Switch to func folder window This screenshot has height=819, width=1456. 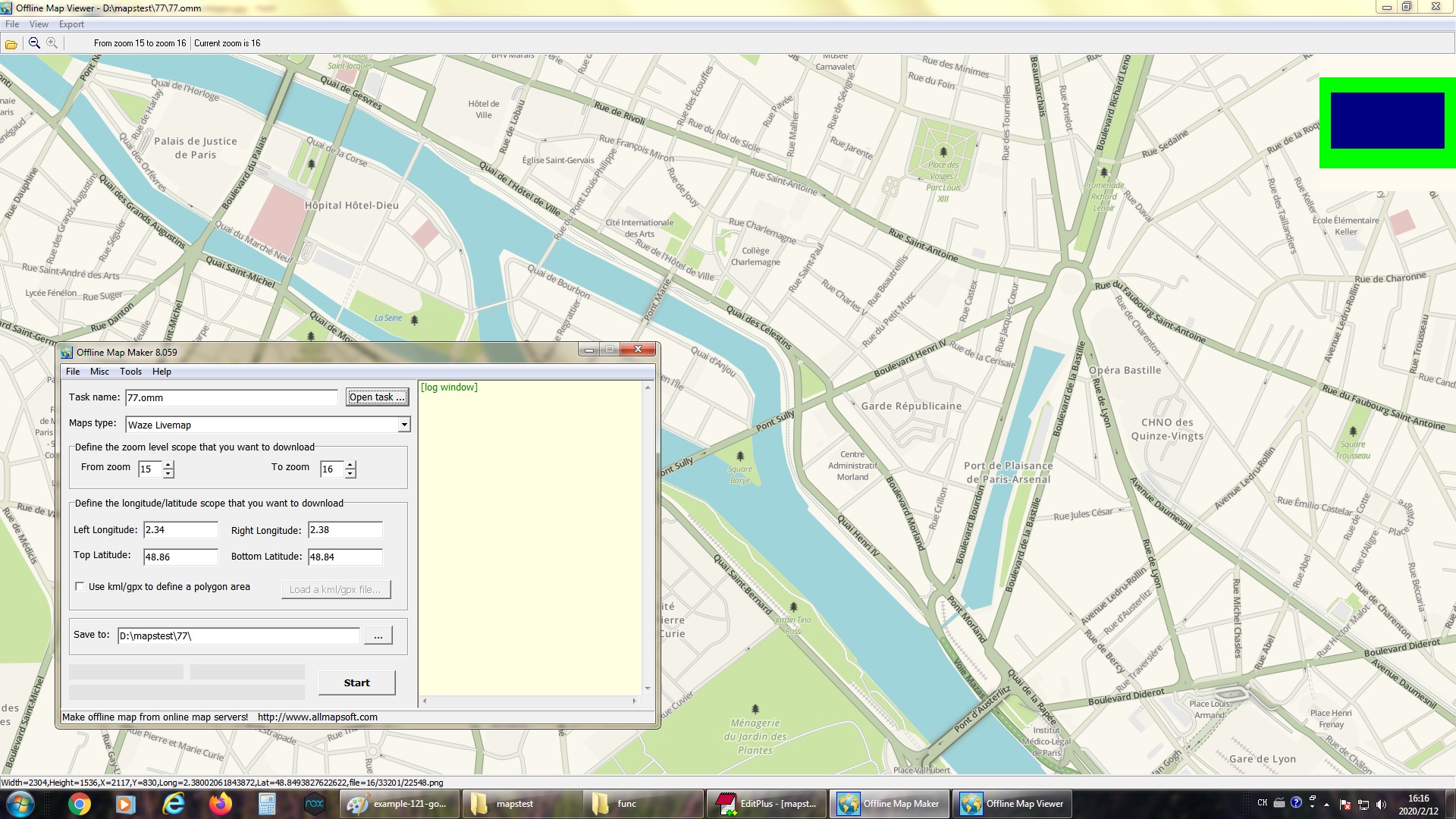tap(644, 804)
